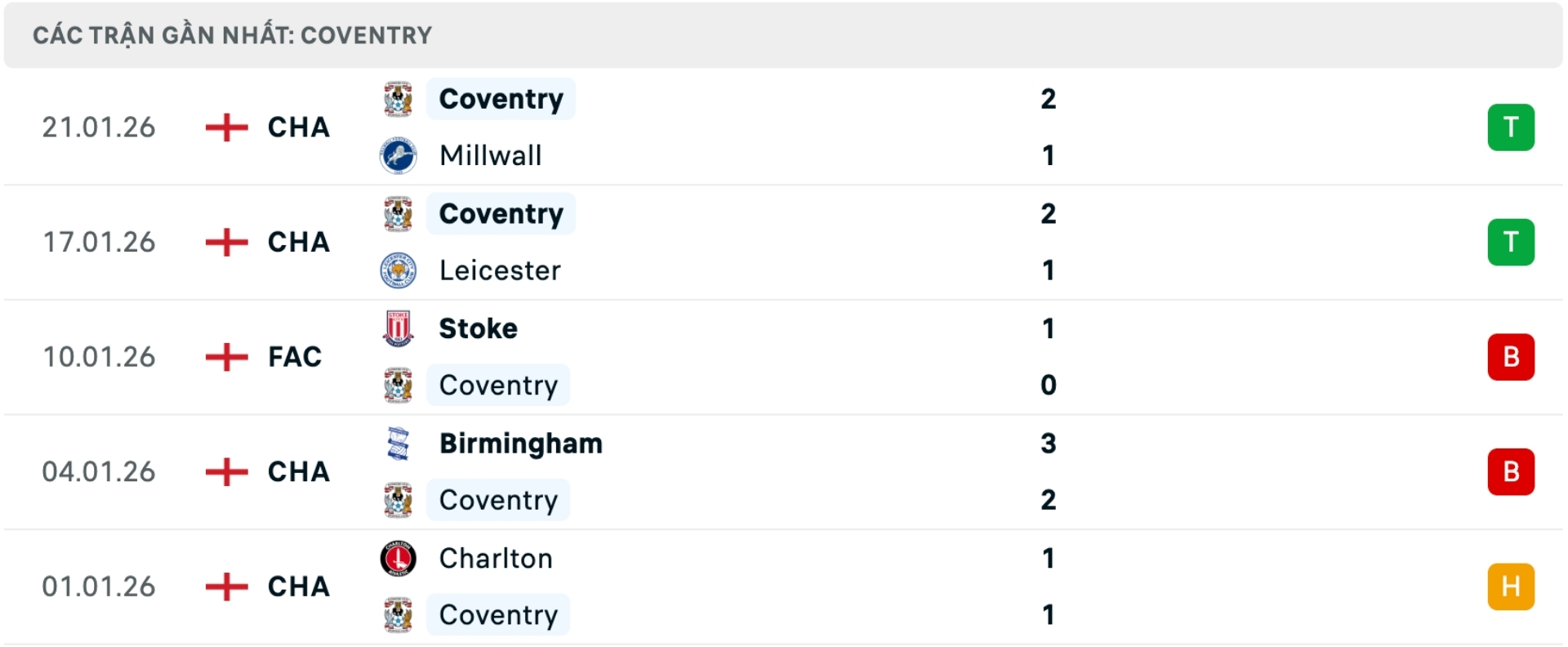This screenshot has width=1568, height=647.
Task: Click the red B badge for the Stoke loss
Action: pyautogui.click(x=1512, y=357)
